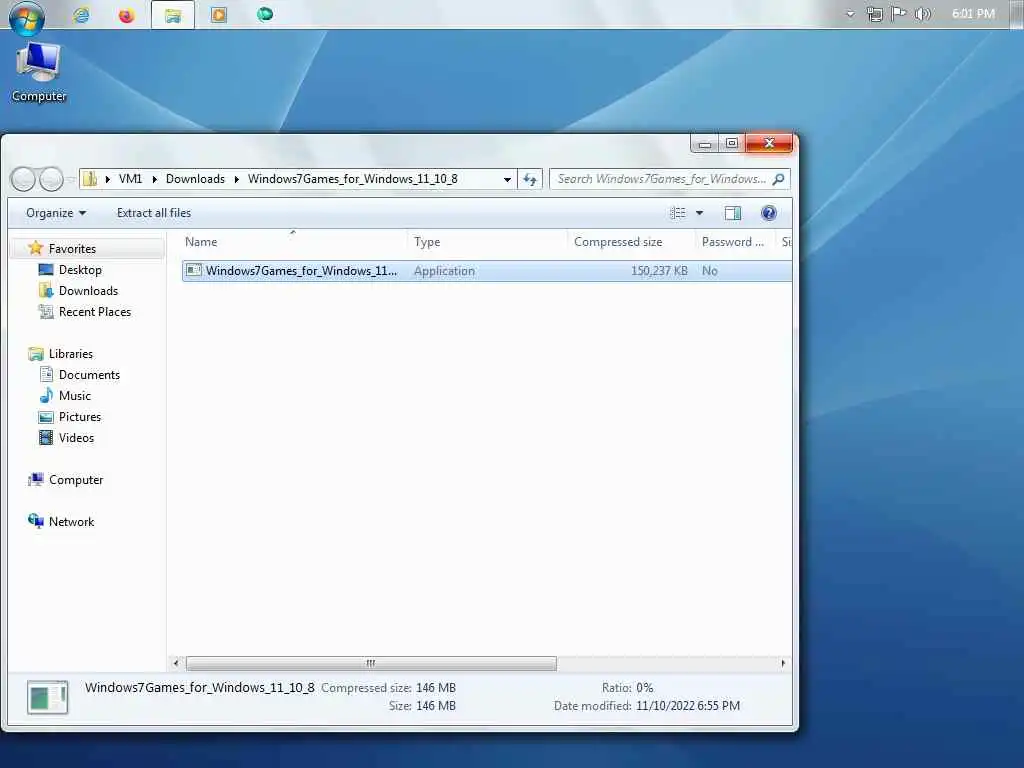Sort by Compressed size column
Image resolution: width=1024 pixels, height=768 pixels.
click(x=631, y=242)
